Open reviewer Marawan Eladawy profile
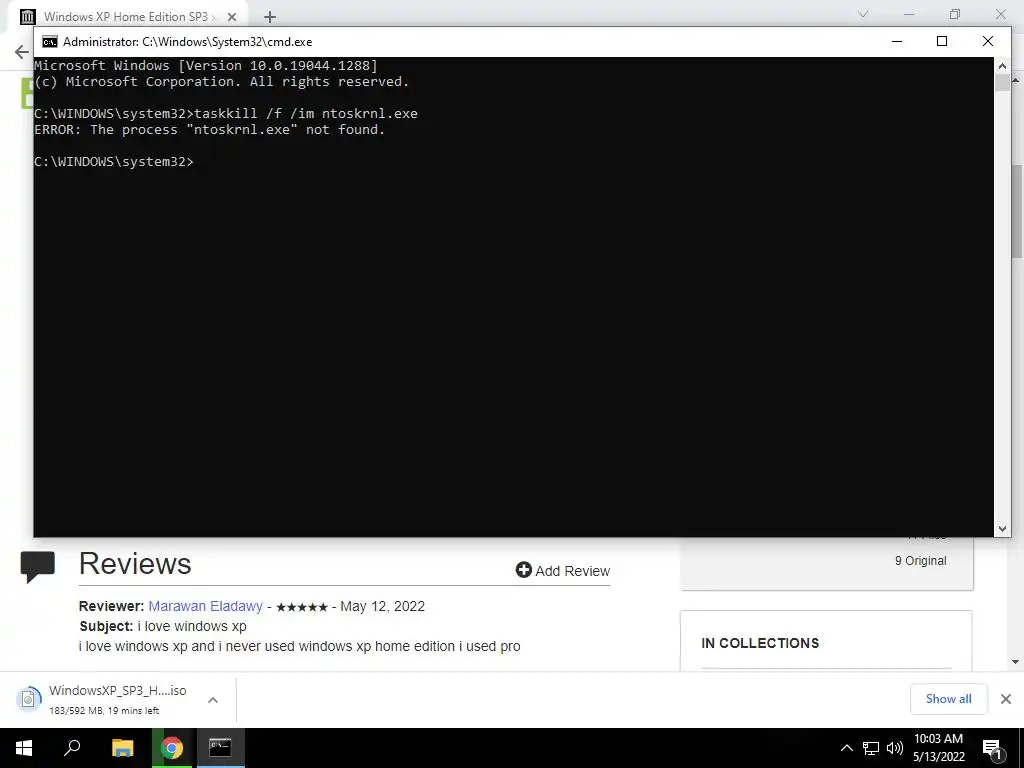 pyautogui.click(x=205, y=606)
